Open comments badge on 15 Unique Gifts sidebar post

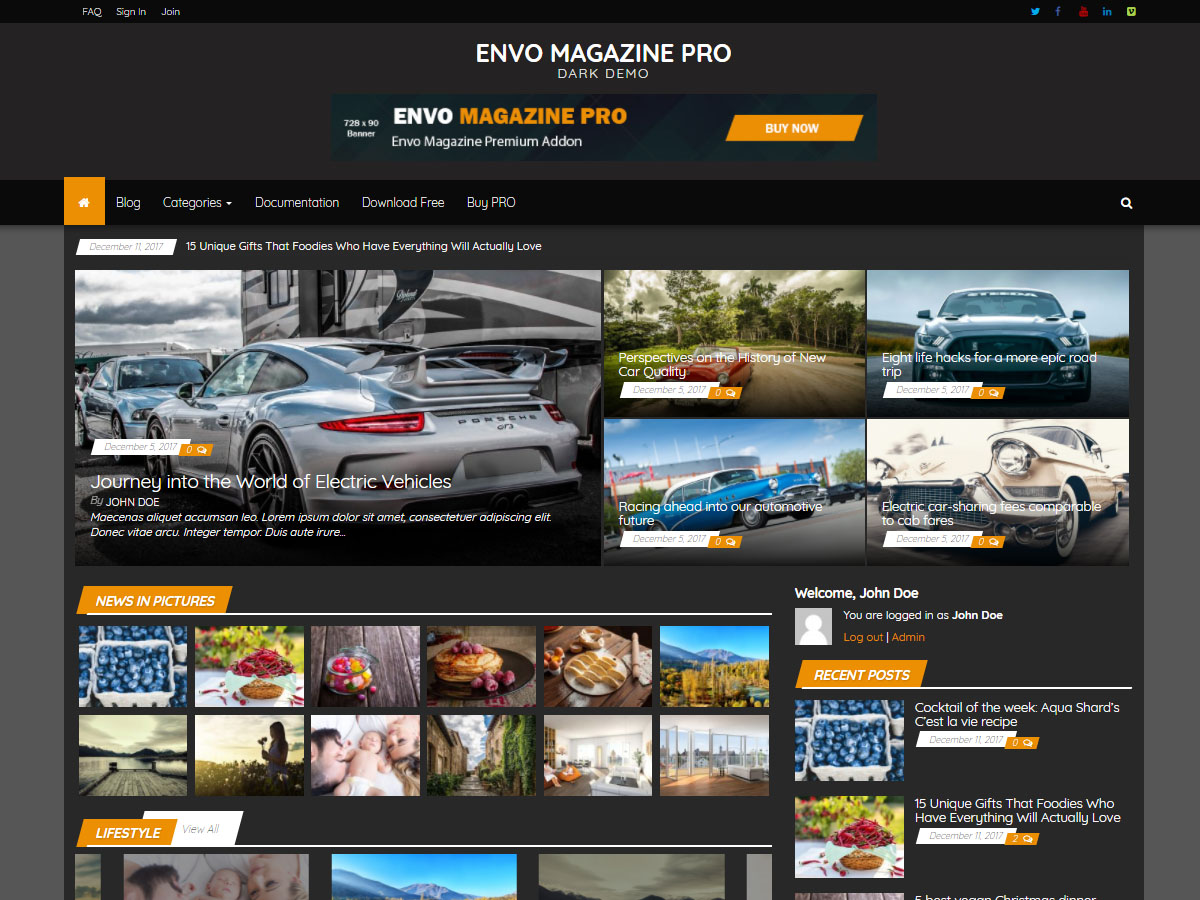coord(1021,839)
